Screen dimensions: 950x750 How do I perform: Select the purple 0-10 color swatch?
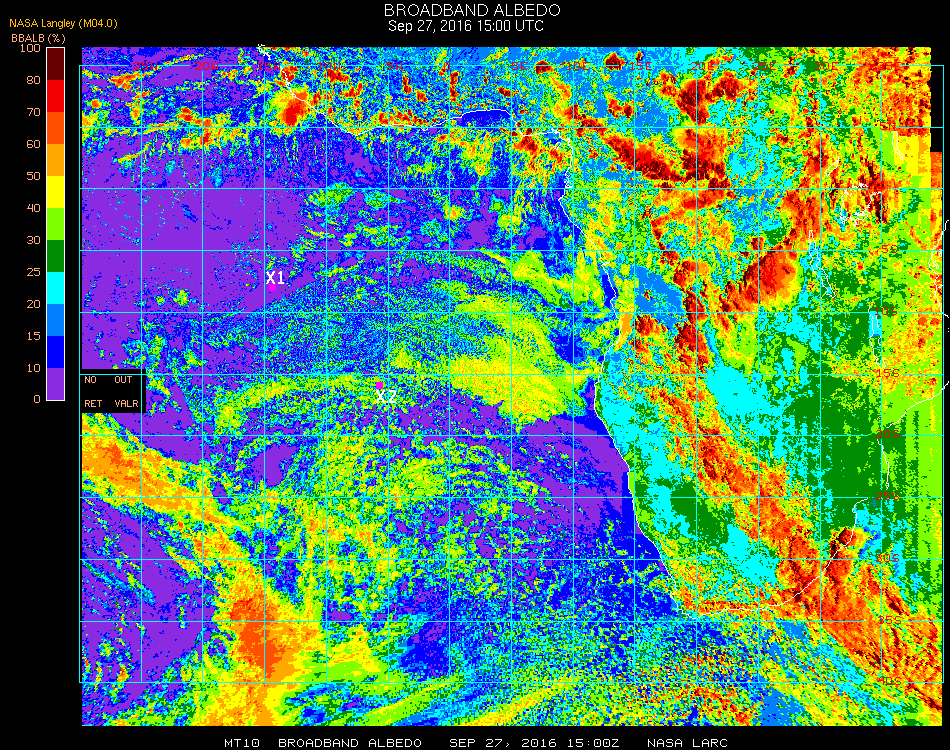pos(56,384)
